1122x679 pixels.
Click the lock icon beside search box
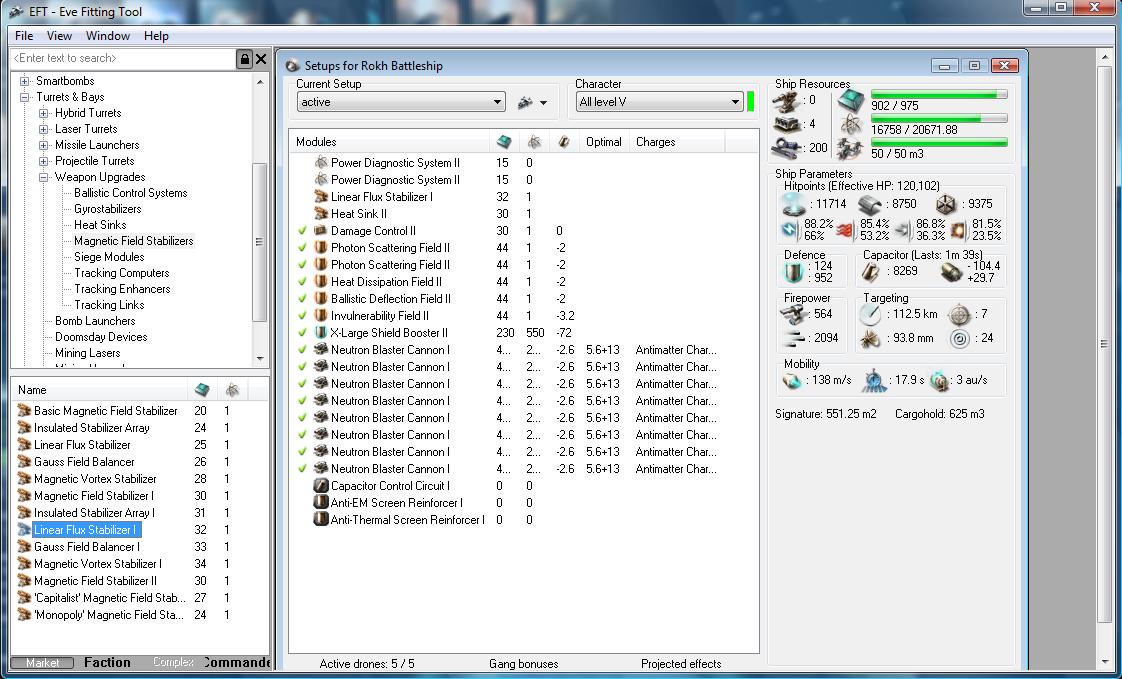(x=244, y=59)
